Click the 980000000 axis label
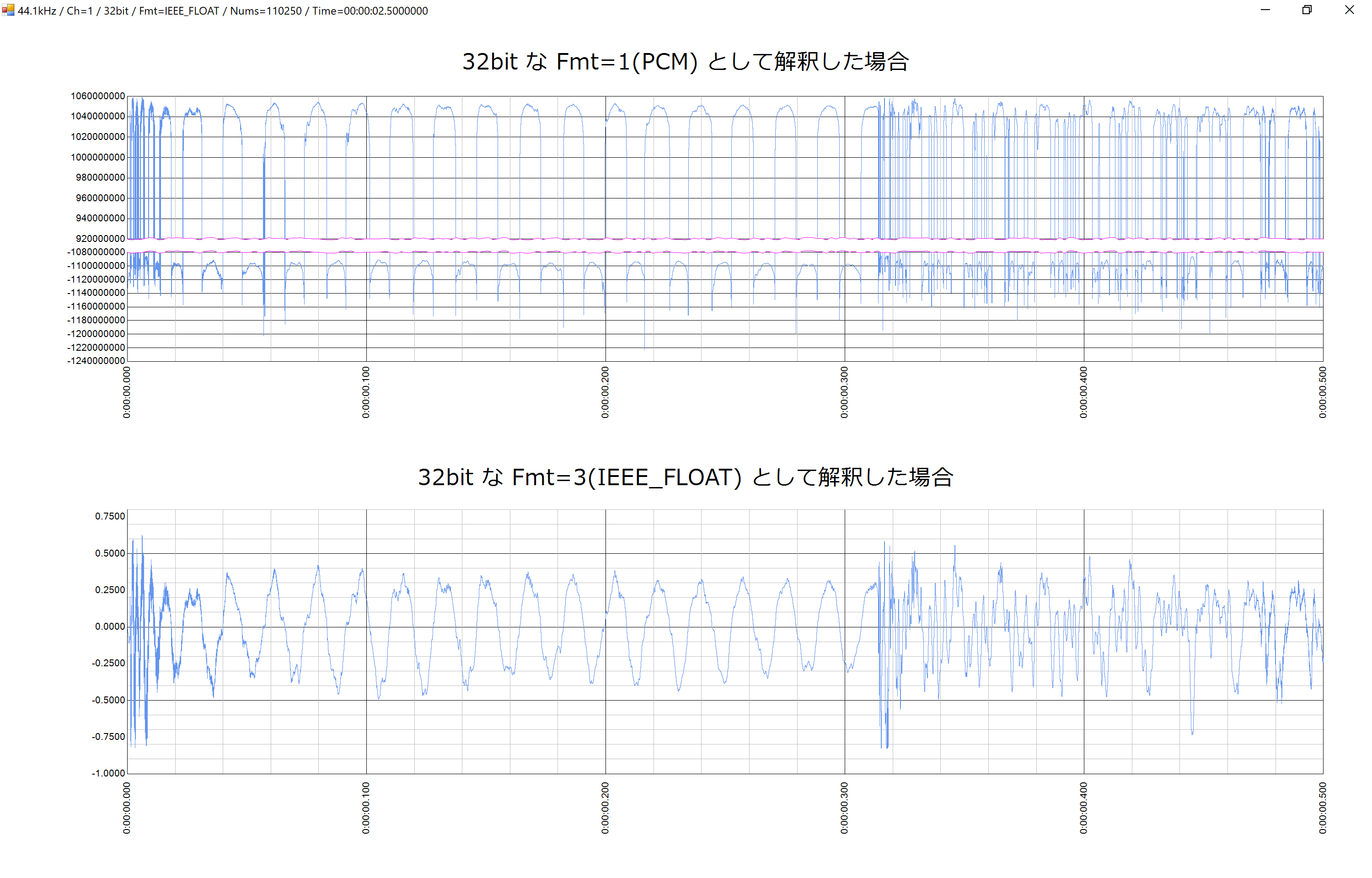Screen dimensions: 1372x878 pos(100,177)
